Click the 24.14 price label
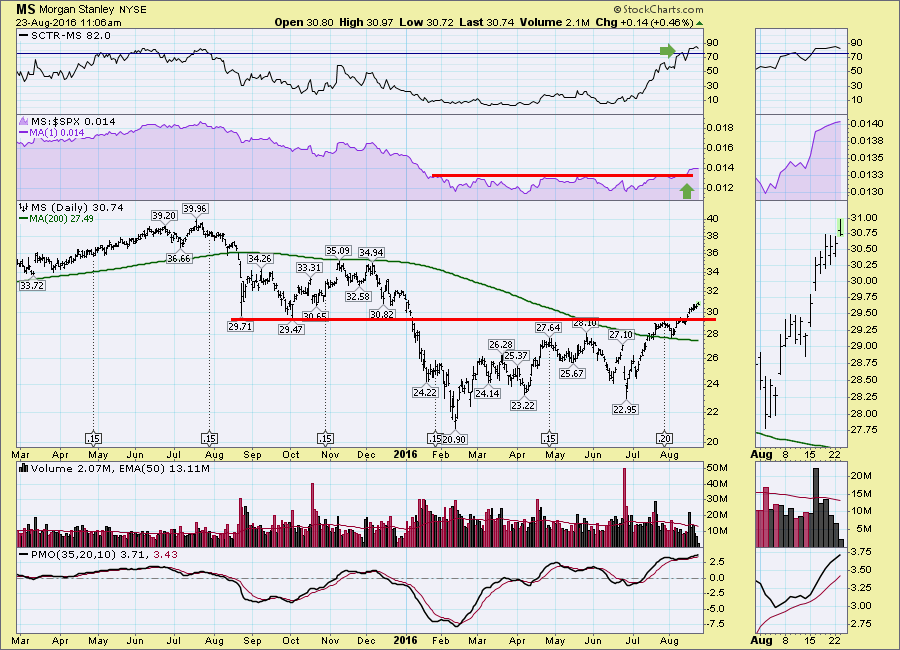Image resolution: width=900 pixels, height=650 pixels. tap(487, 393)
